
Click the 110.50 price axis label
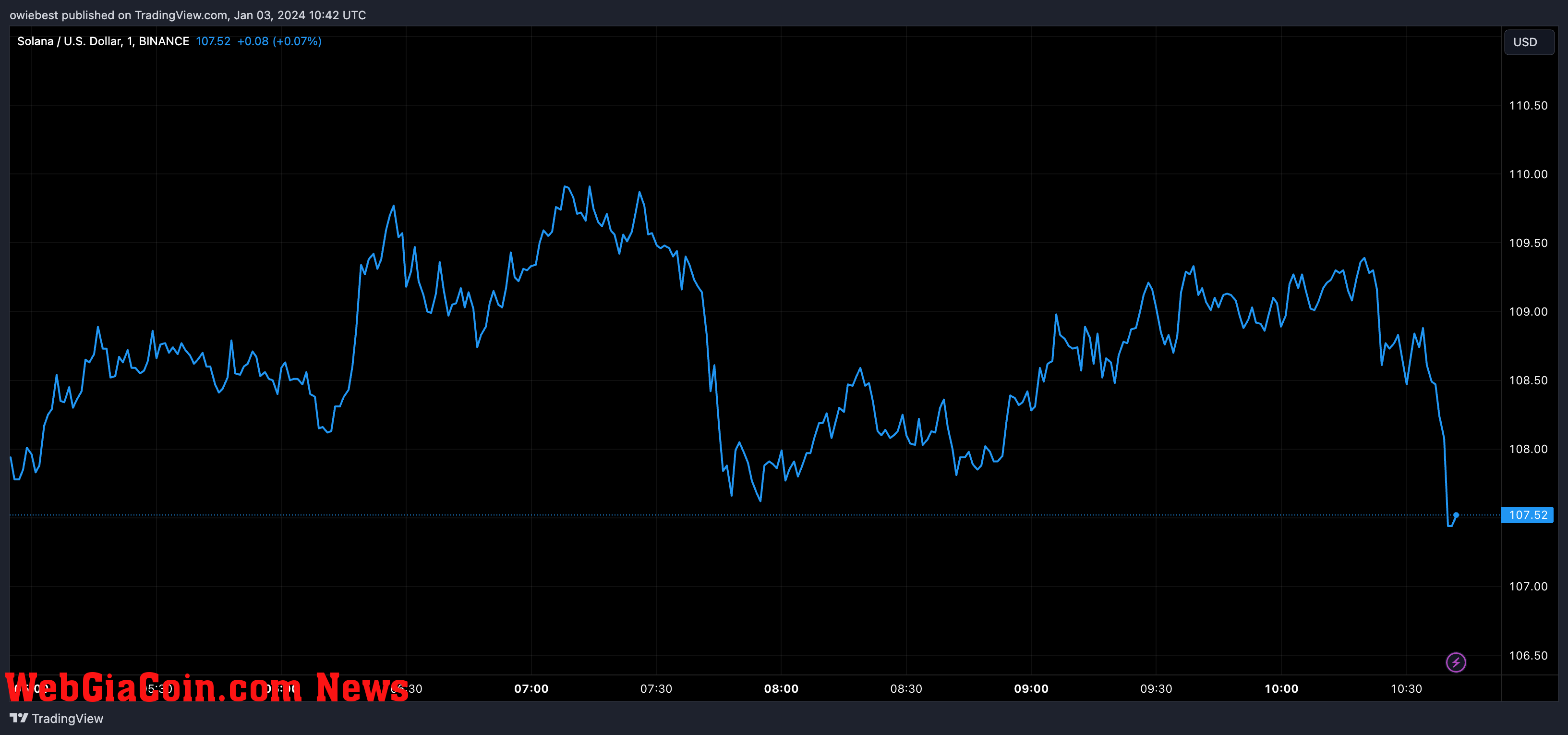point(1528,106)
